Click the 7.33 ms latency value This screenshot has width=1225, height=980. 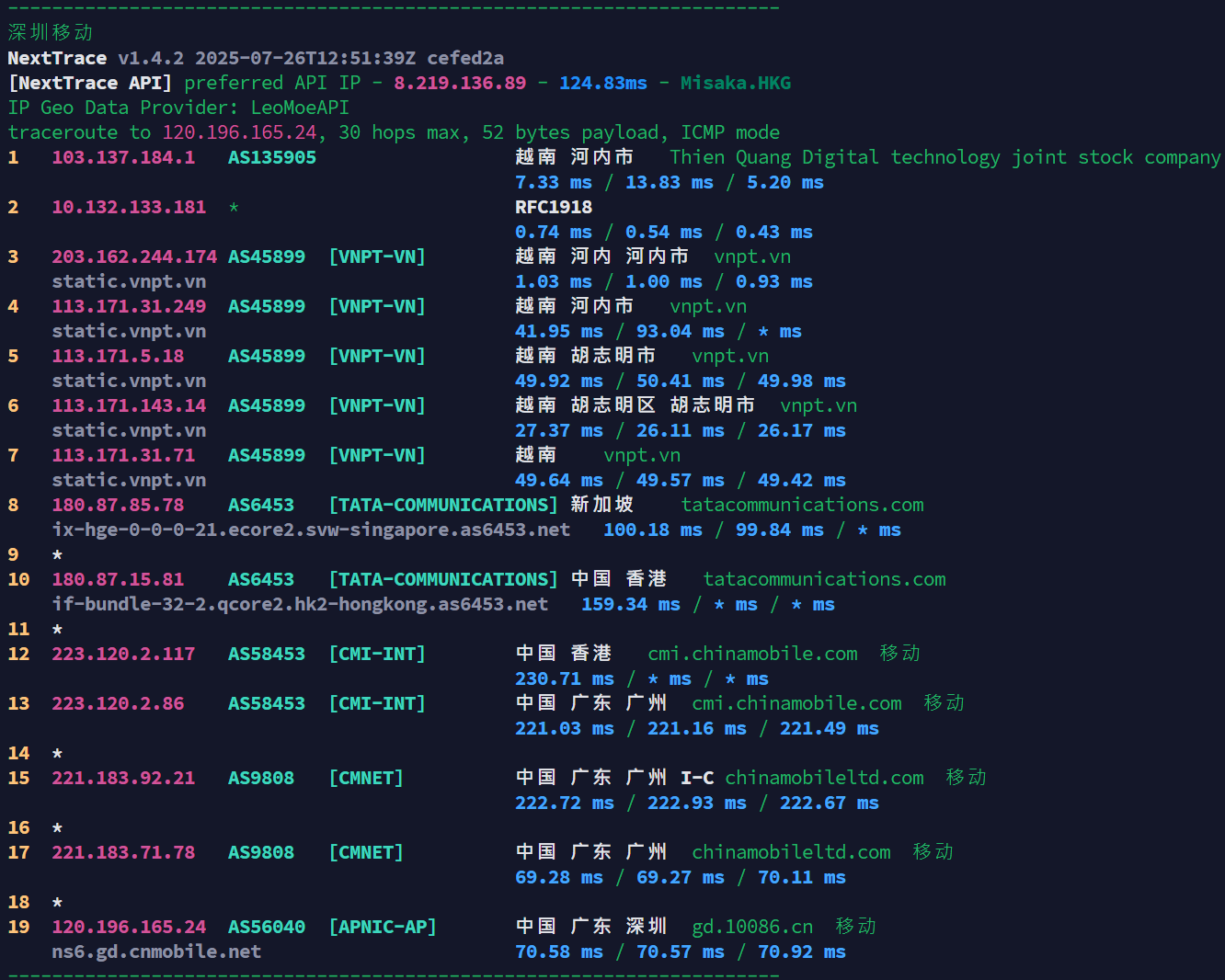[x=554, y=182]
